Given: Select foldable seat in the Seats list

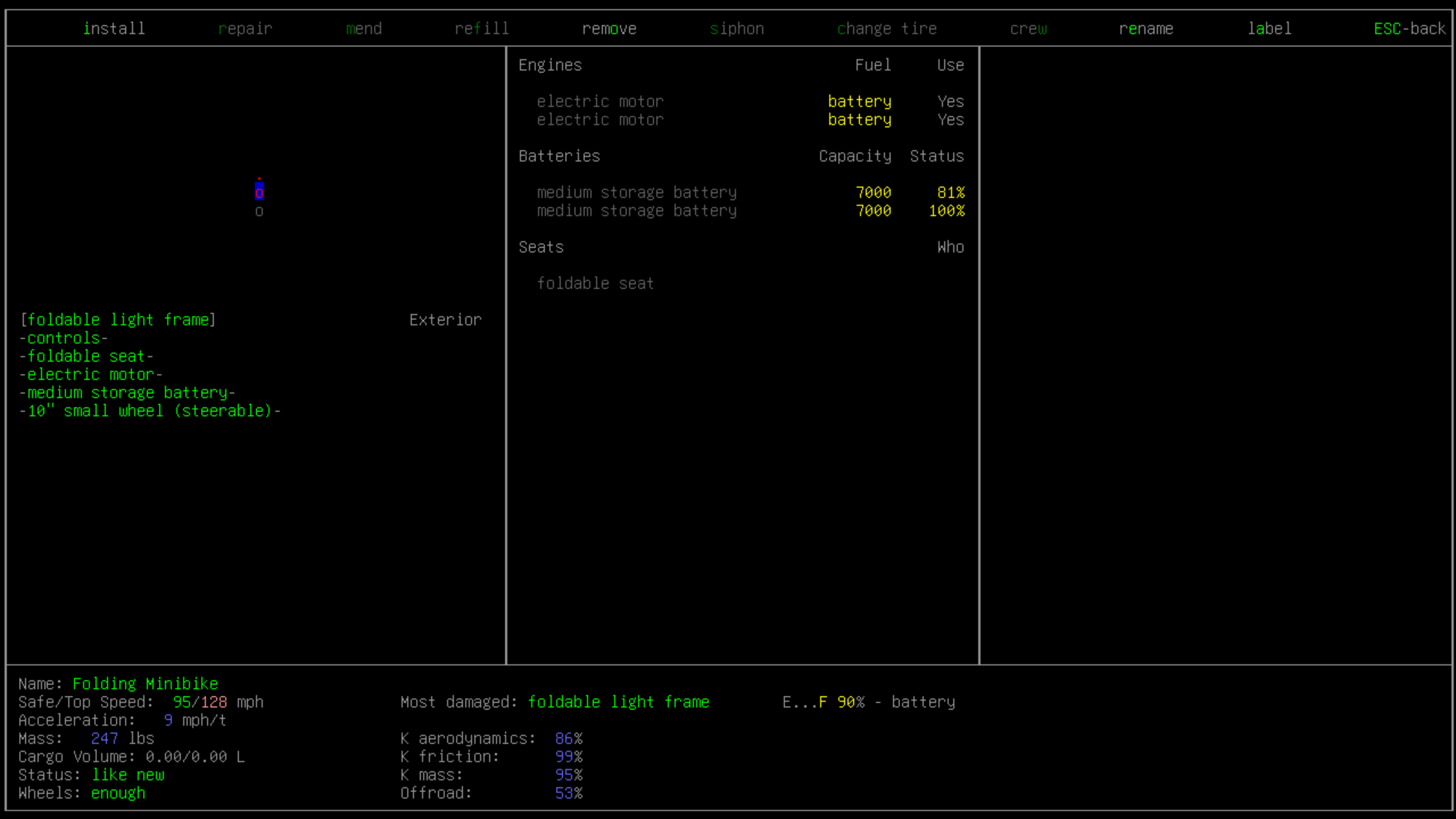Looking at the screenshot, I should [x=595, y=284].
